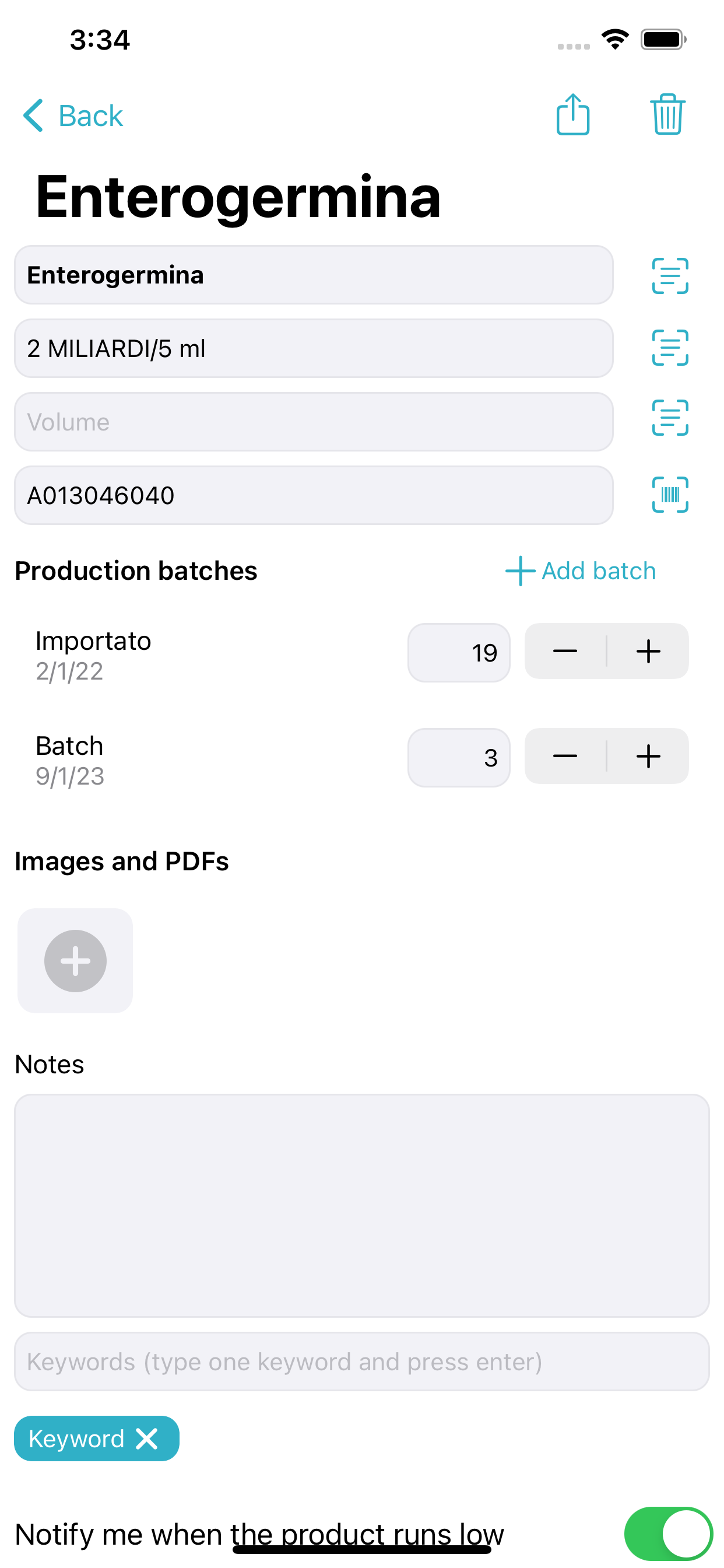Toggle low-stock notification switch
The height and width of the screenshot is (1568, 724).
coord(668,1534)
